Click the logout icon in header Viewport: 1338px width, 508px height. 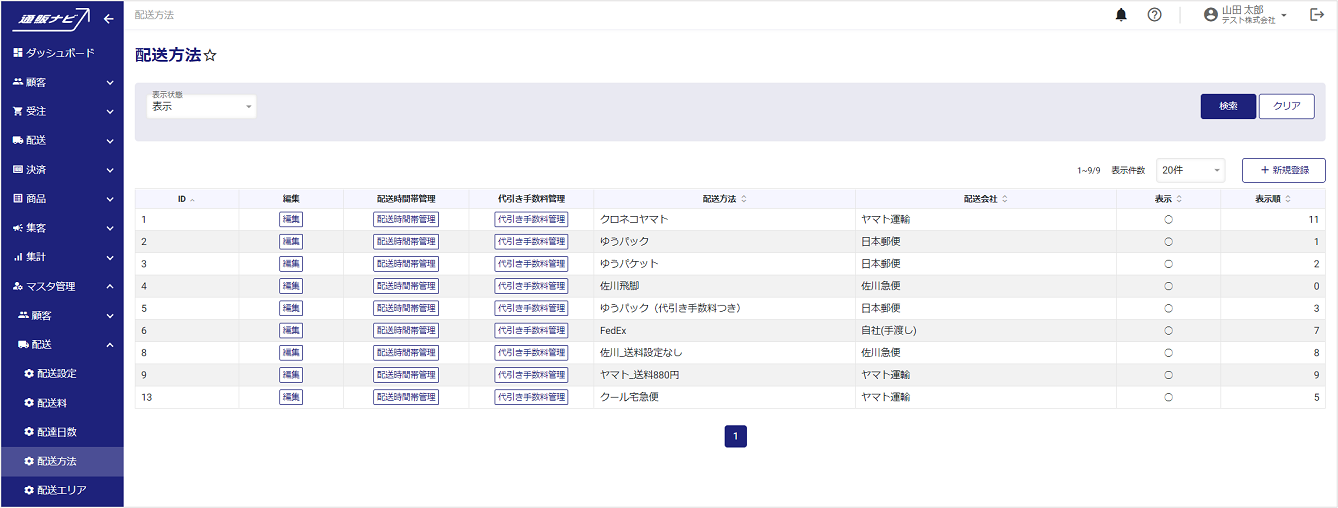tap(1316, 15)
